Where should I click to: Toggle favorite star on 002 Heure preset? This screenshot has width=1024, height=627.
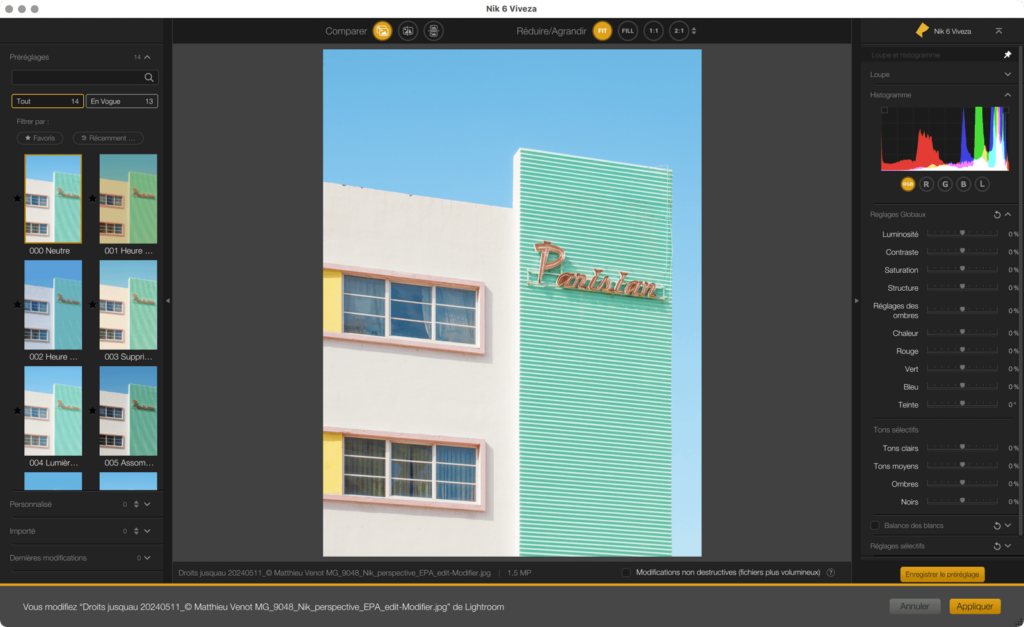pos(18,304)
